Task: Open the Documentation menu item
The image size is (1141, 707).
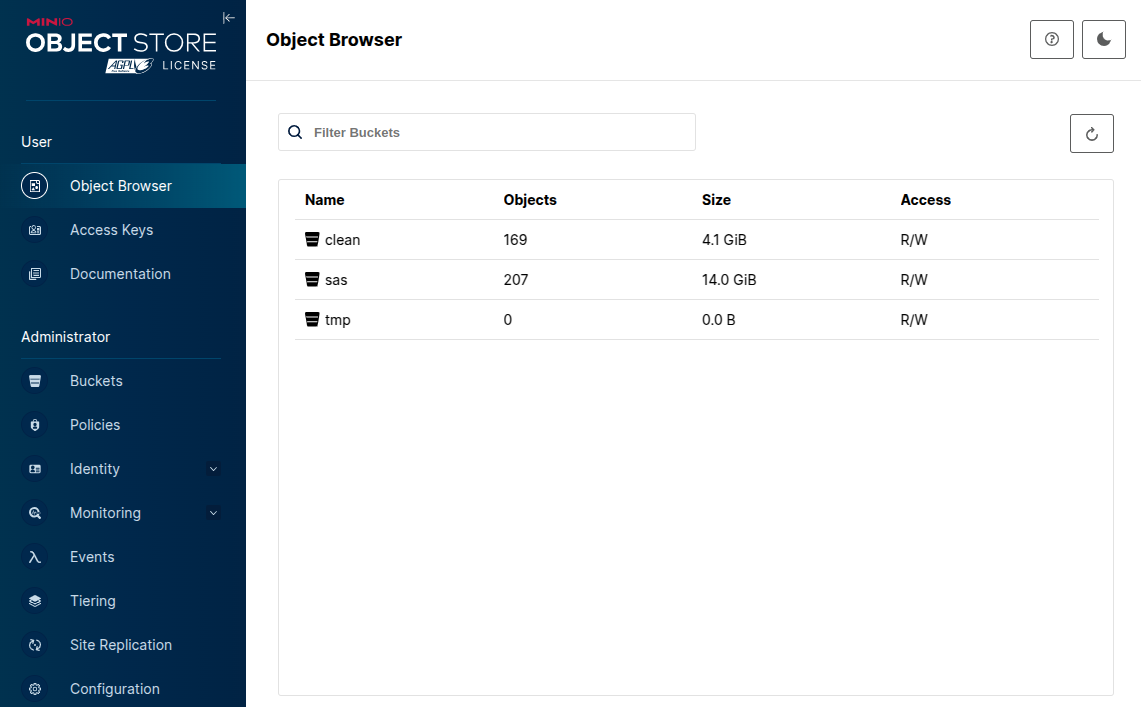Action: coord(120,274)
